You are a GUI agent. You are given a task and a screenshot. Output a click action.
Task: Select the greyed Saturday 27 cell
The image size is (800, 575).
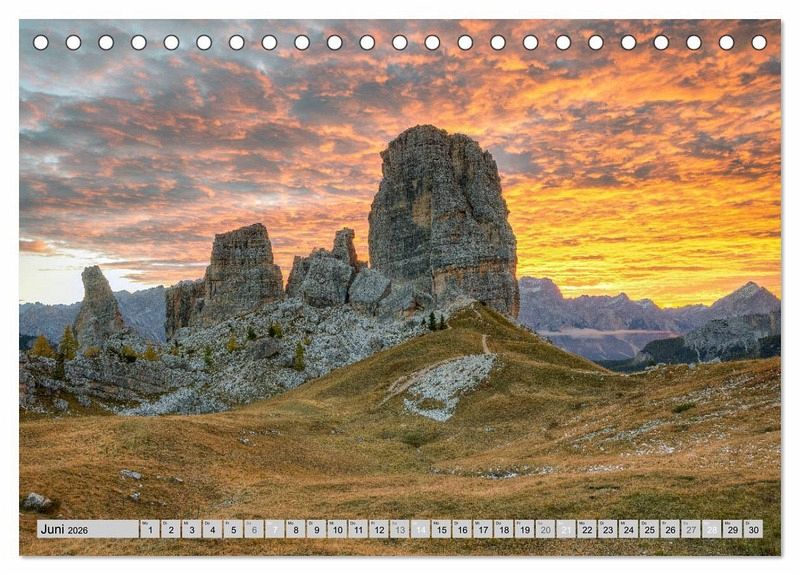691,529
